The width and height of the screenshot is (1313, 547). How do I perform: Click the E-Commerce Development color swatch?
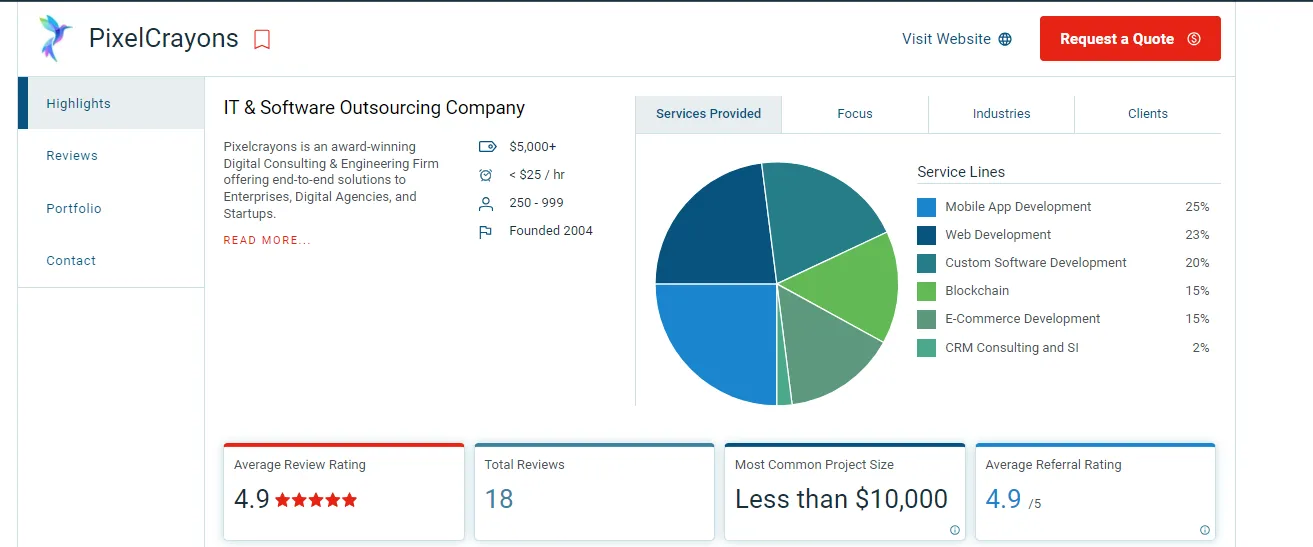927,319
